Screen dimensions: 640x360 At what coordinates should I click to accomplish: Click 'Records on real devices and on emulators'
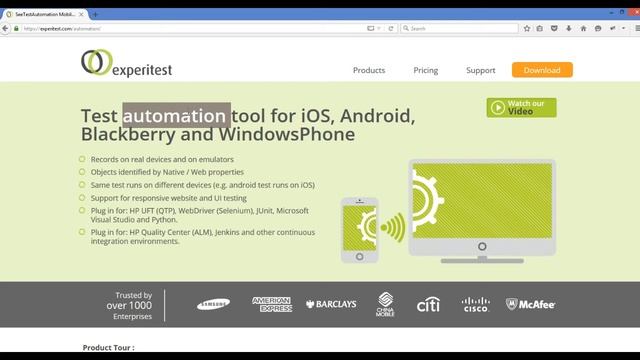click(x=162, y=159)
